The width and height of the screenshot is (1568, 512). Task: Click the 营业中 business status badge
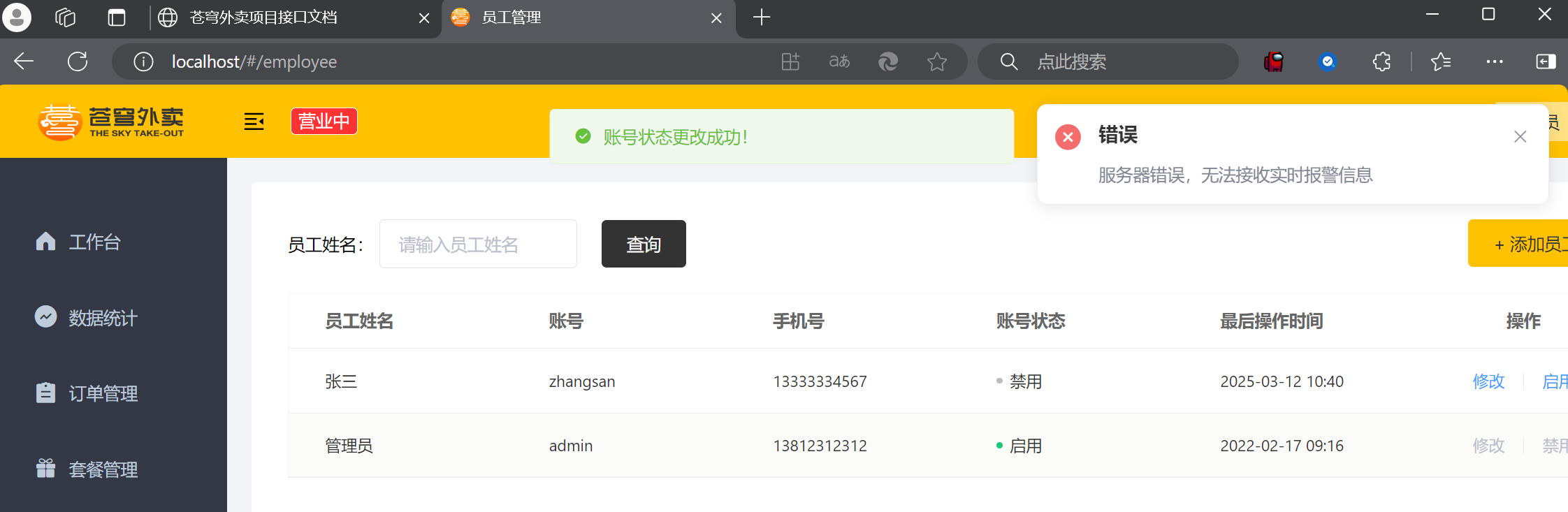(x=324, y=122)
